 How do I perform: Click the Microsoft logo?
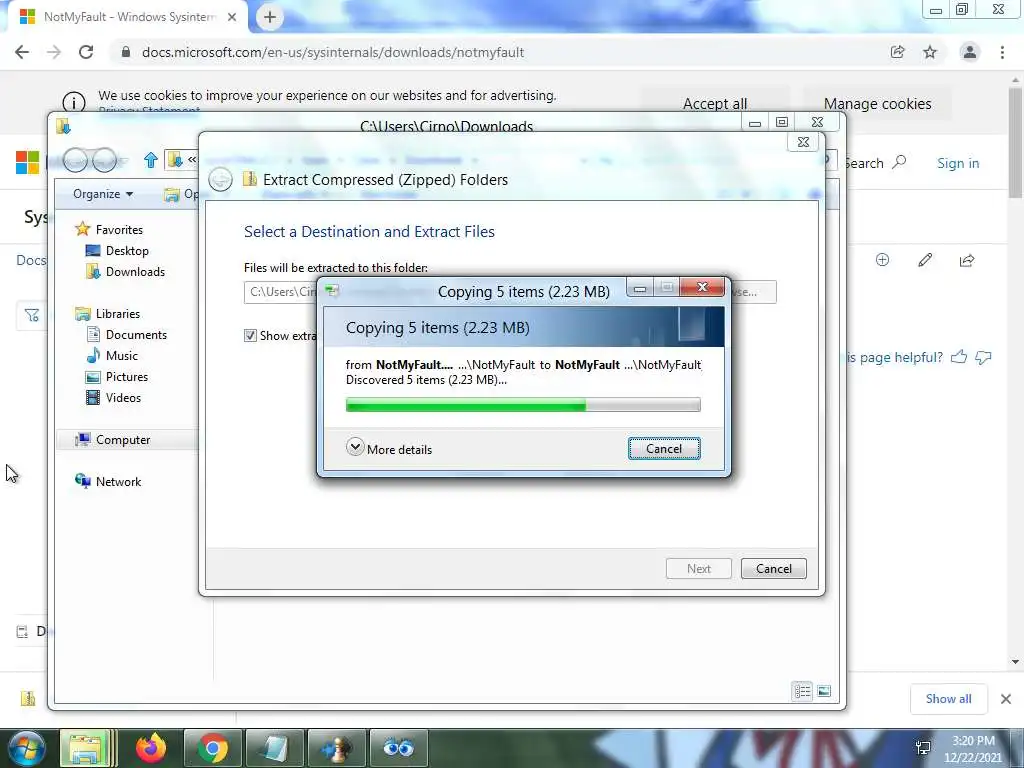pos(27,163)
